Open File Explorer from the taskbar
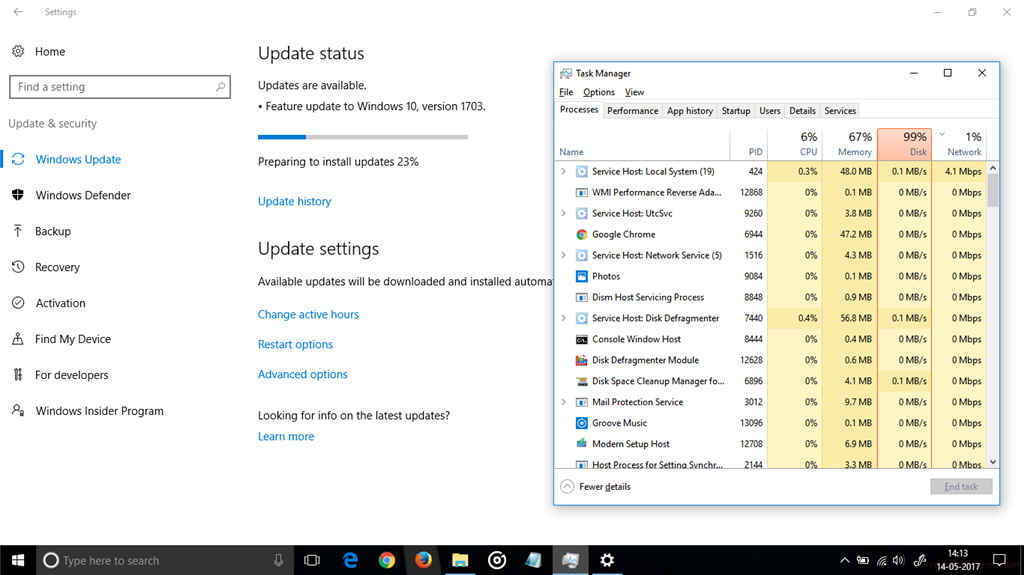Image resolution: width=1024 pixels, height=575 pixels. pos(460,560)
